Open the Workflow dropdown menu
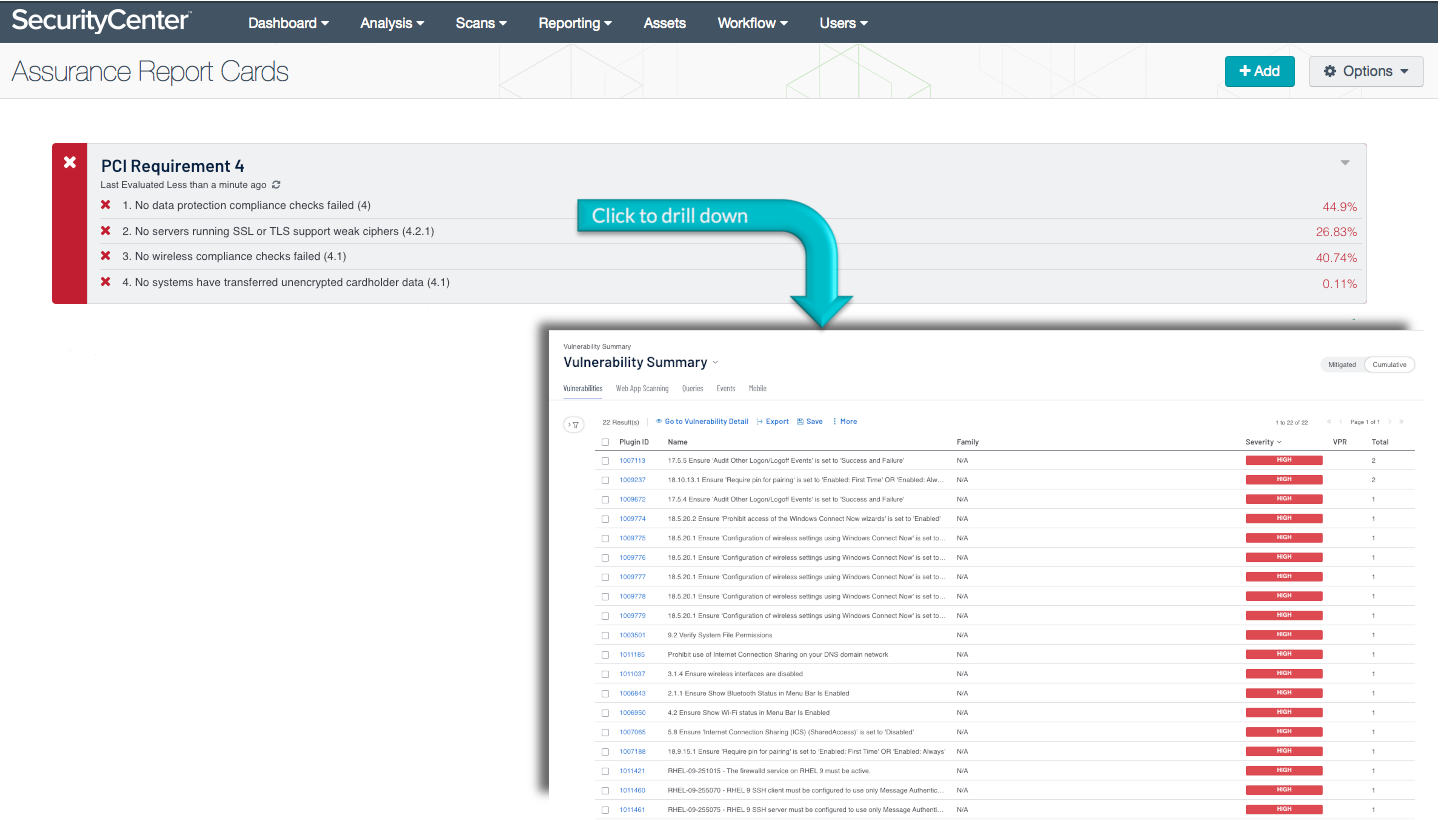Viewport: 1440px width, 820px height. [x=753, y=23]
